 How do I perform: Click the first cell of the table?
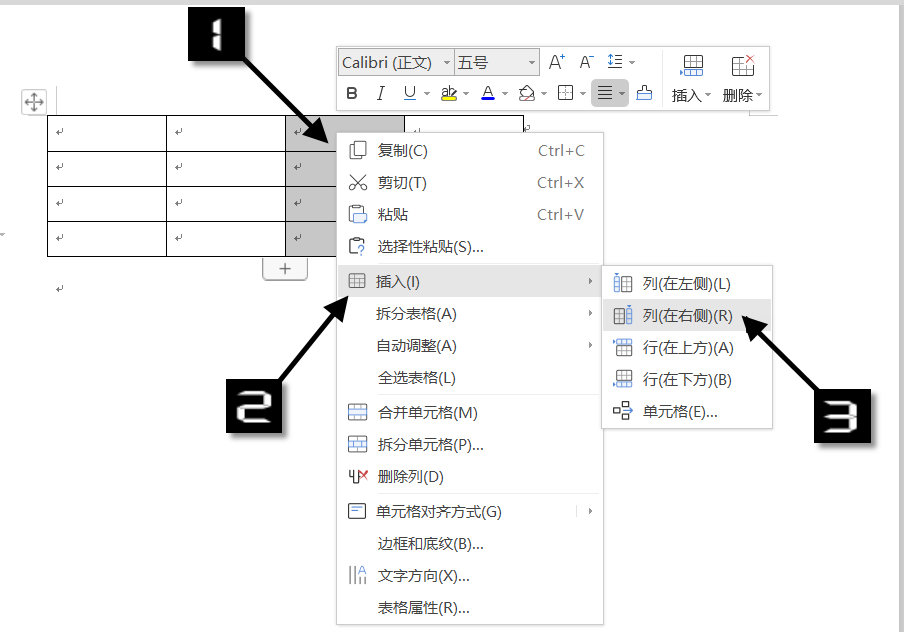click(x=107, y=133)
